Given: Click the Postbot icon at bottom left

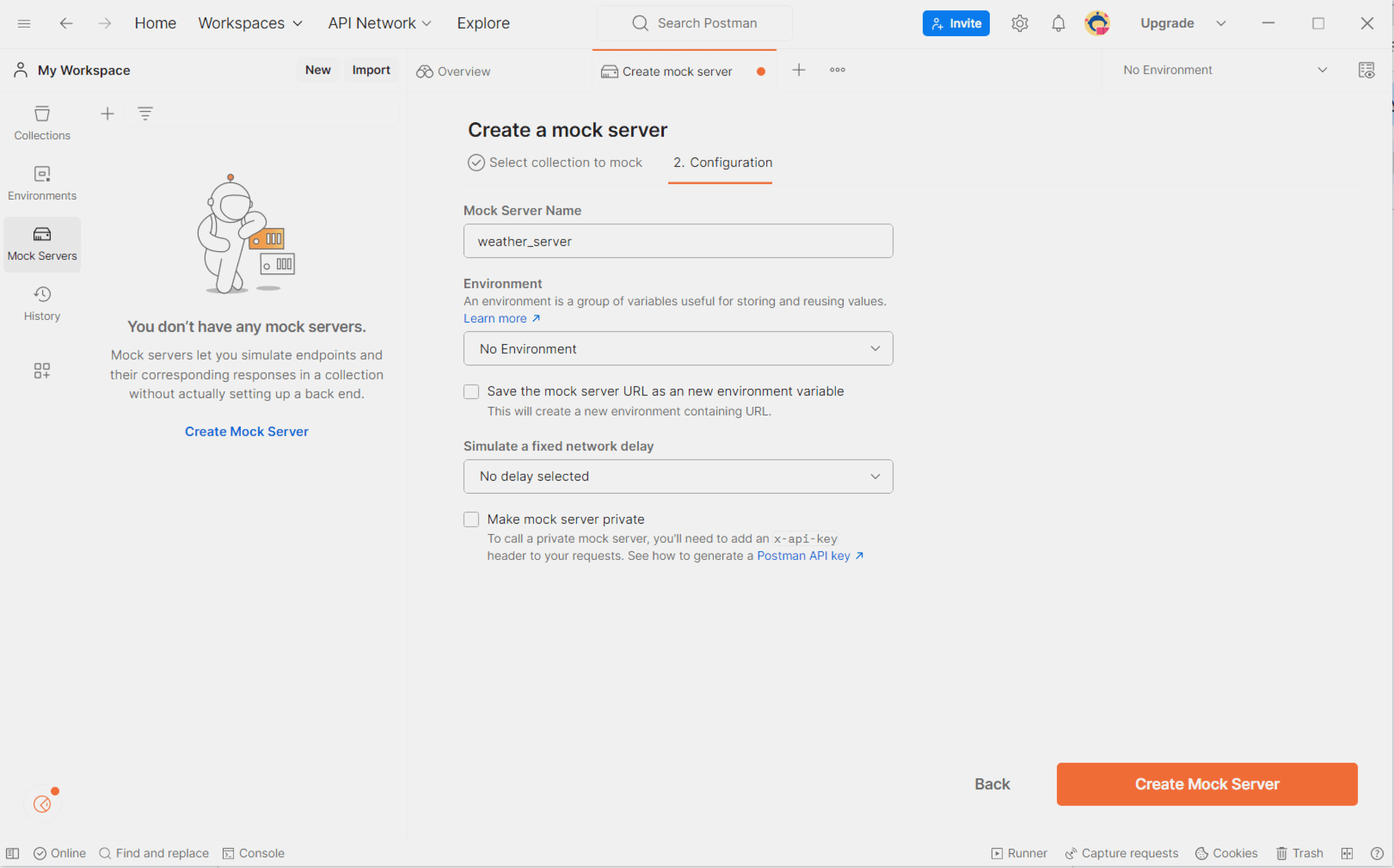Looking at the screenshot, I should click(43, 804).
